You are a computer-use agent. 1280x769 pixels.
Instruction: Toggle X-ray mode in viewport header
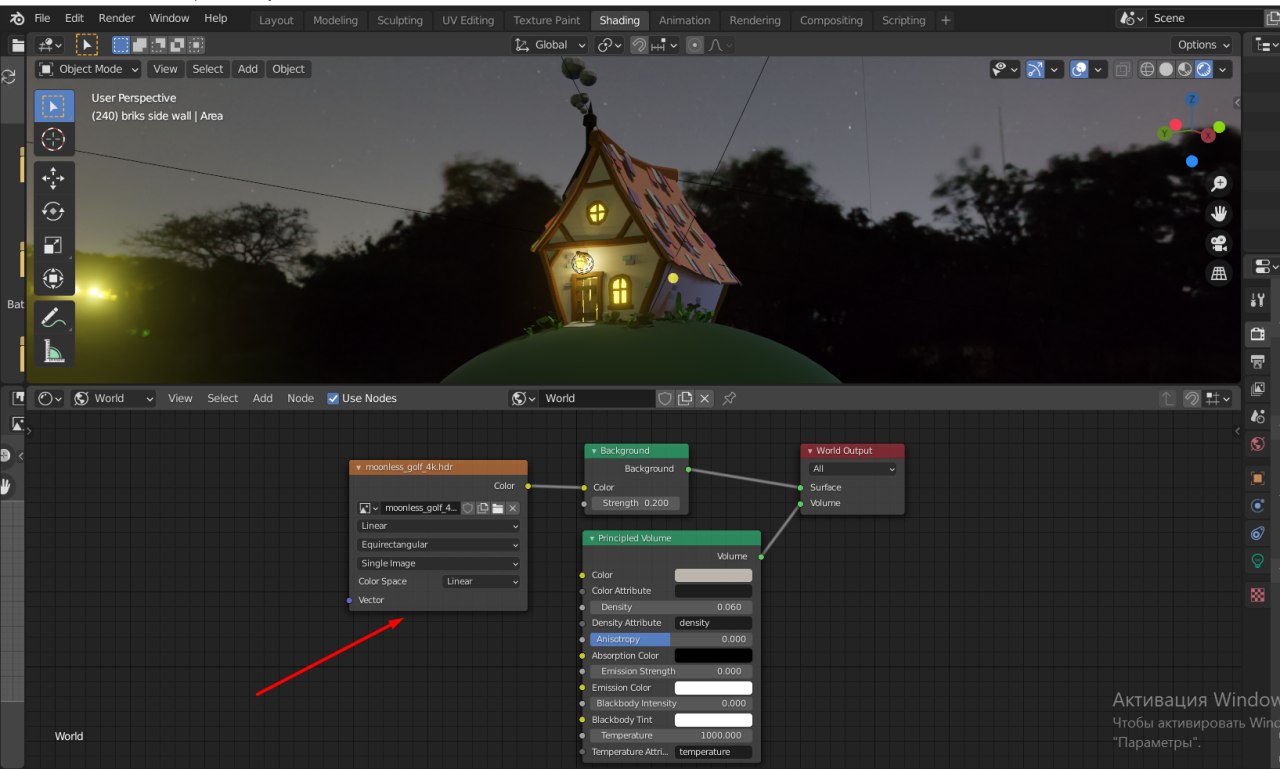pos(1122,70)
